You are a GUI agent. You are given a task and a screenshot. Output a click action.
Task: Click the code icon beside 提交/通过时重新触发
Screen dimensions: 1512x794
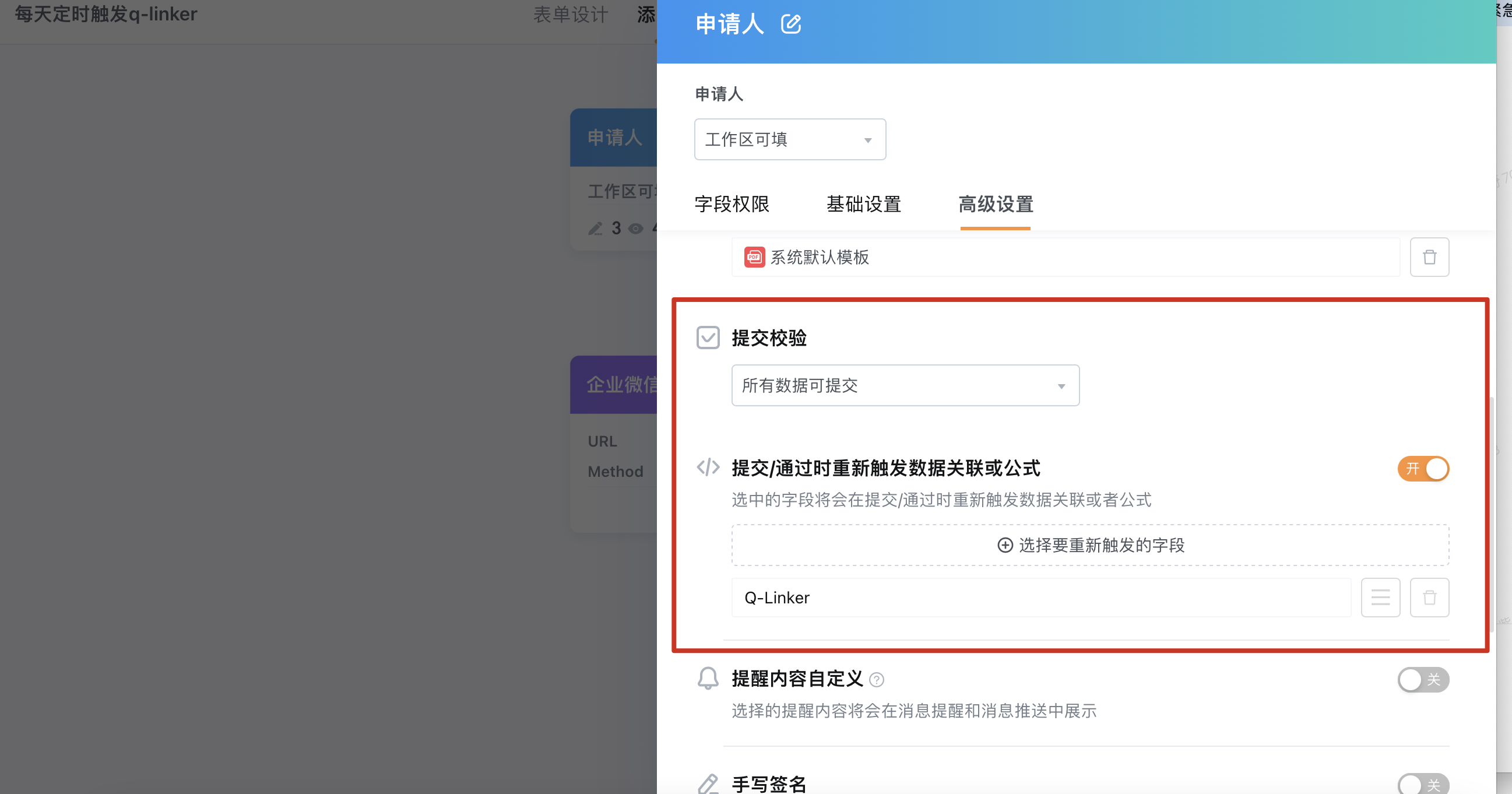coord(708,468)
